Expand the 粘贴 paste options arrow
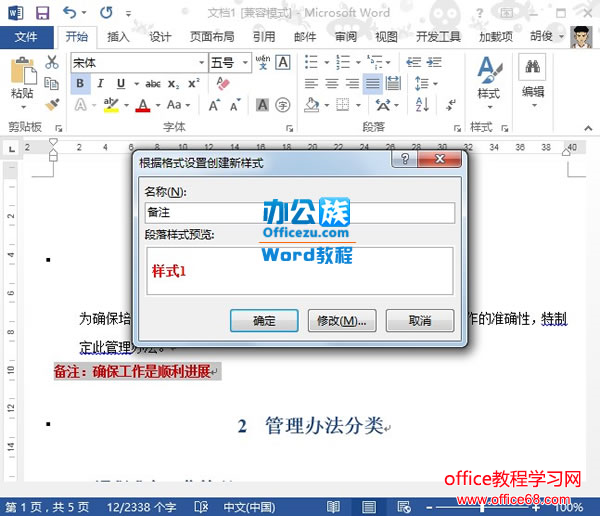Screen dimensions: 600x516 23,107
